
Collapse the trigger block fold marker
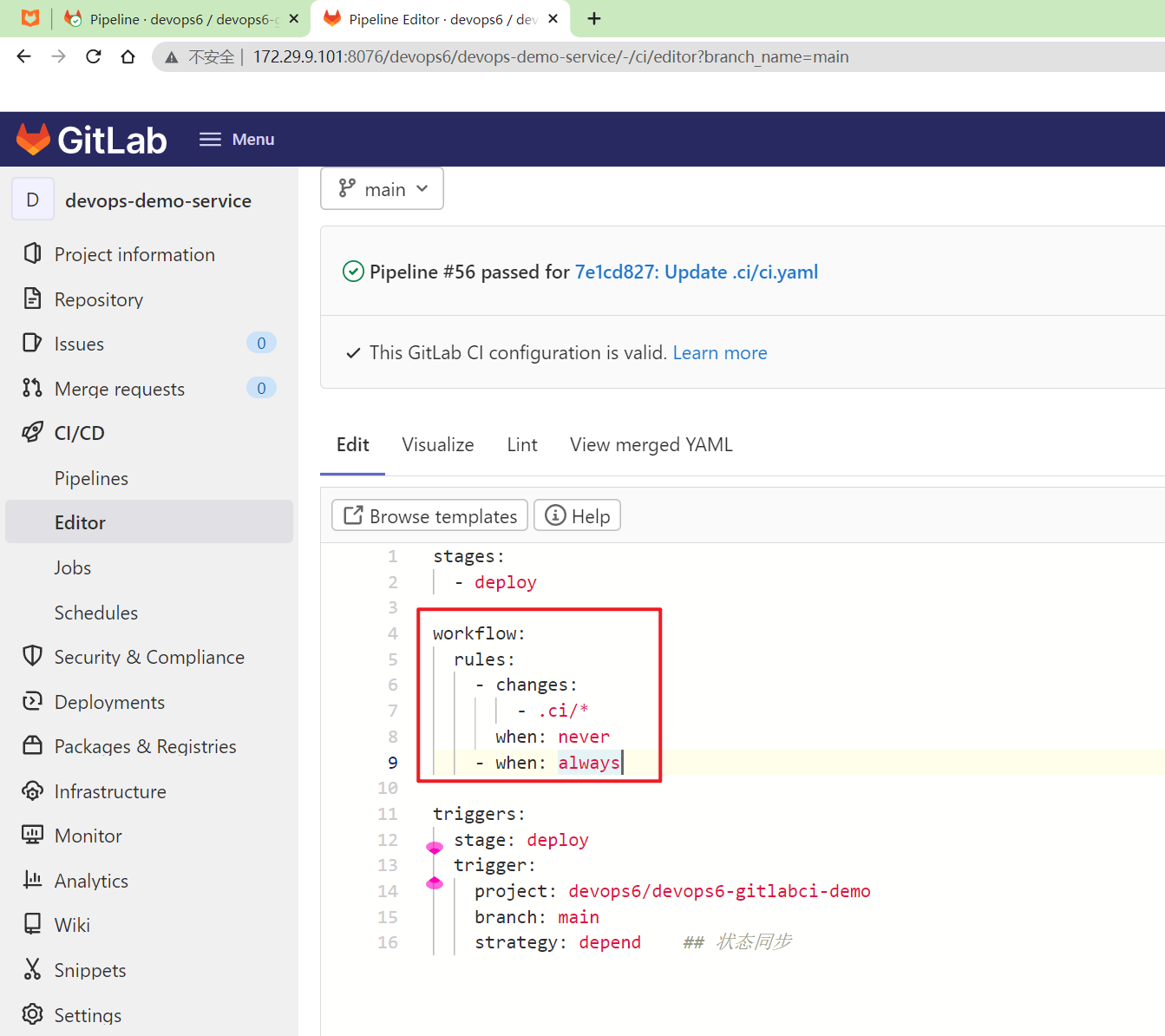pos(435,882)
